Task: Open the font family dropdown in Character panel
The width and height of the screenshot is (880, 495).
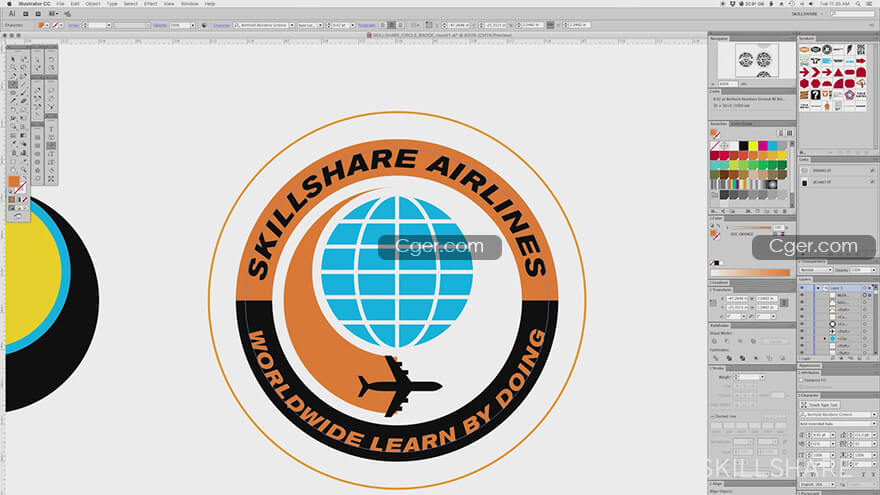Action: (x=874, y=414)
